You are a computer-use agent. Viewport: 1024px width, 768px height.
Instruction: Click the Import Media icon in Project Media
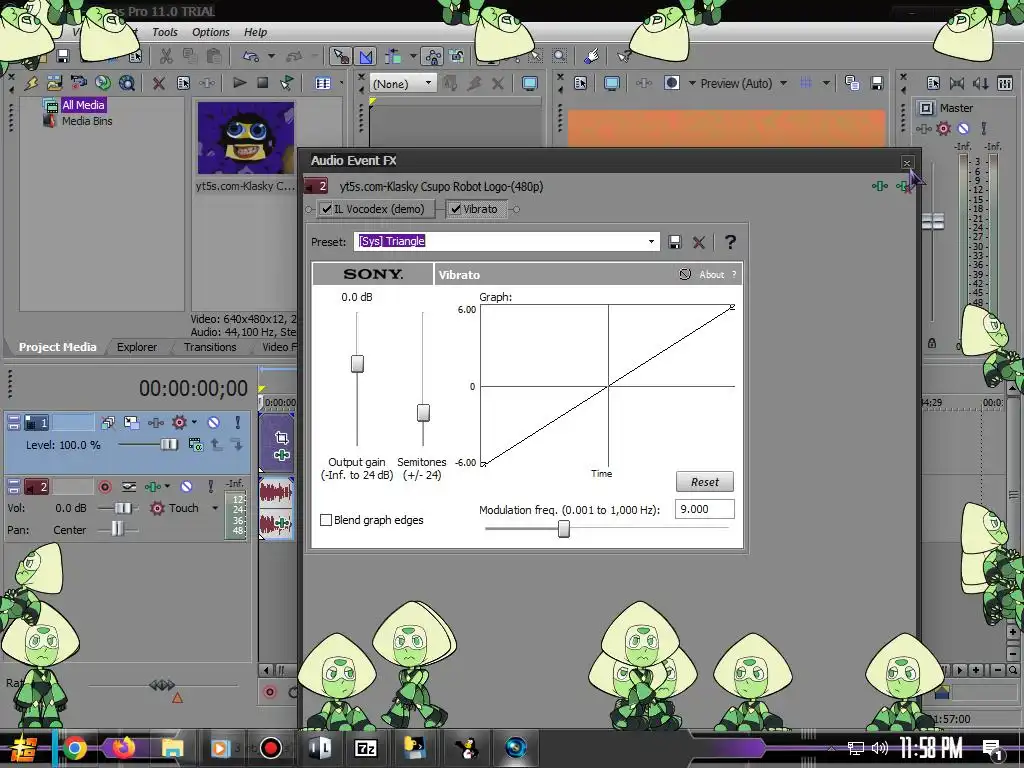coord(54,83)
